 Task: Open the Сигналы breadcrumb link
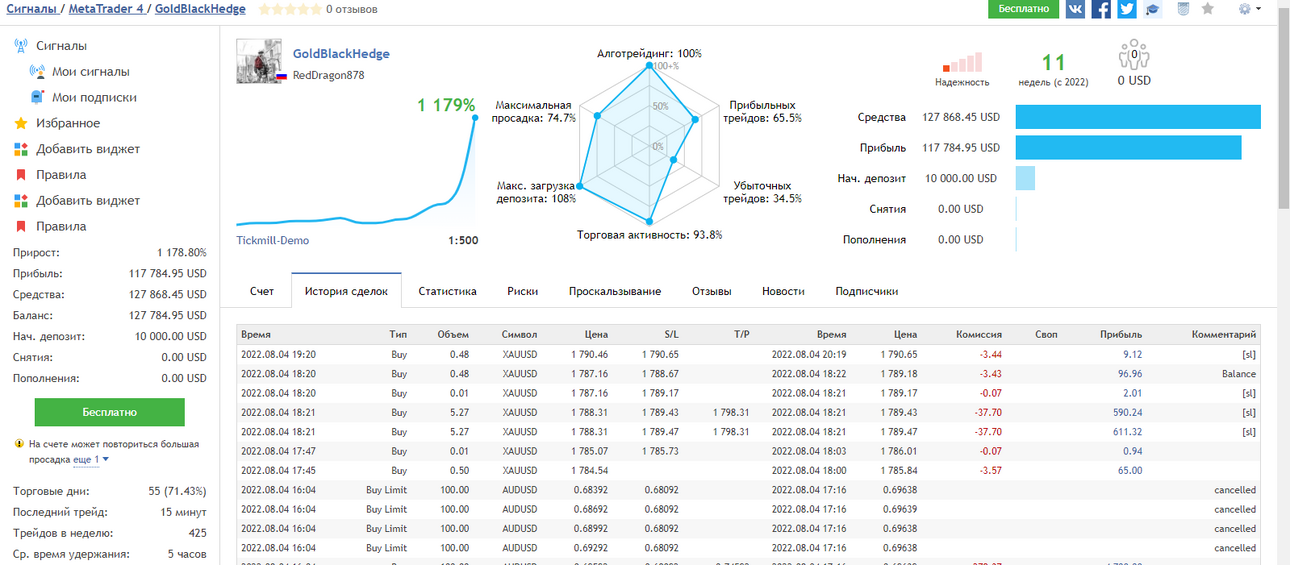pos(33,9)
